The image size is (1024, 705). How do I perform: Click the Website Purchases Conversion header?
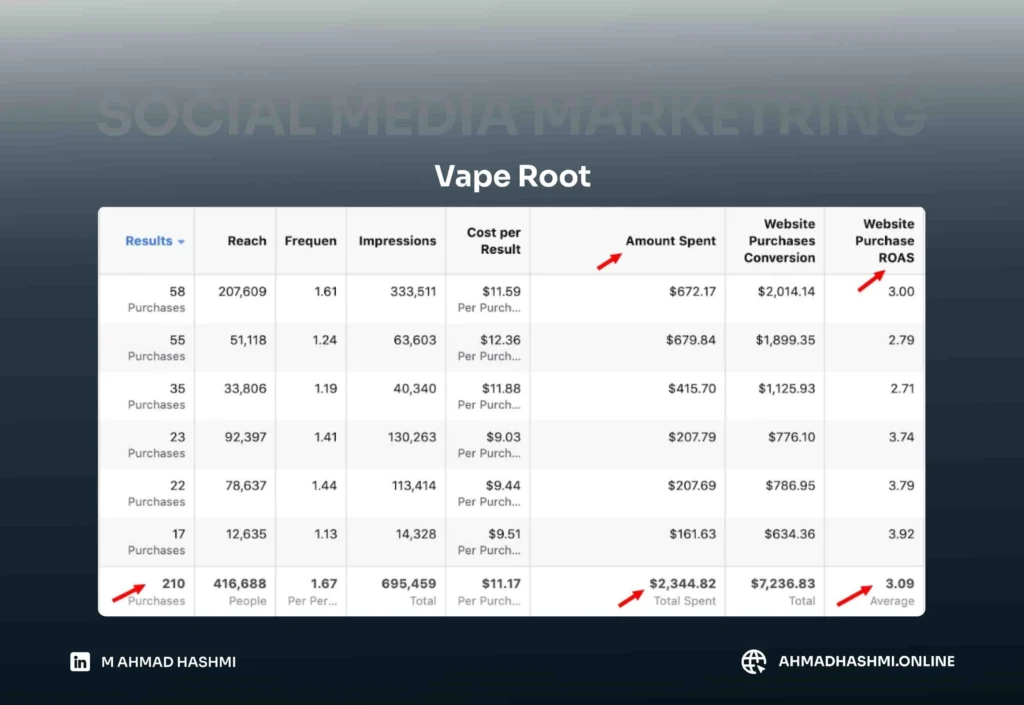[x=779, y=241]
